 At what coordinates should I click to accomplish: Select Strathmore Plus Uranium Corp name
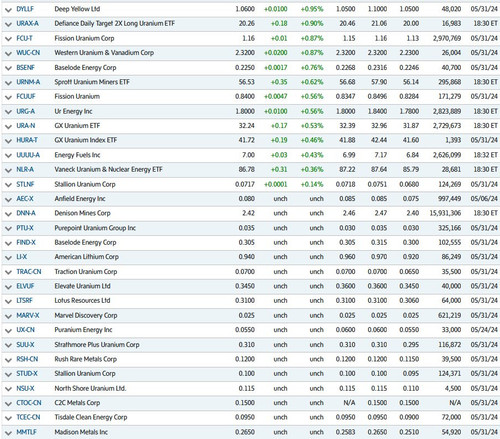pyautogui.click(x=97, y=345)
